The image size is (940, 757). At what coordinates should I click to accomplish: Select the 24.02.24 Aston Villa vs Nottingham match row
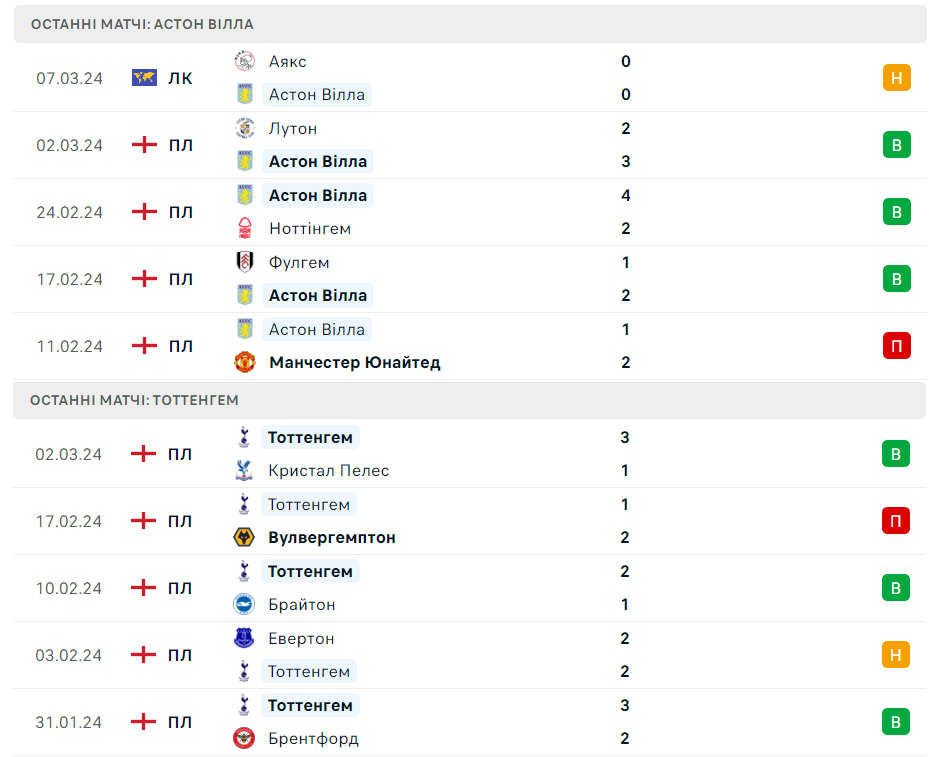click(470, 212)
